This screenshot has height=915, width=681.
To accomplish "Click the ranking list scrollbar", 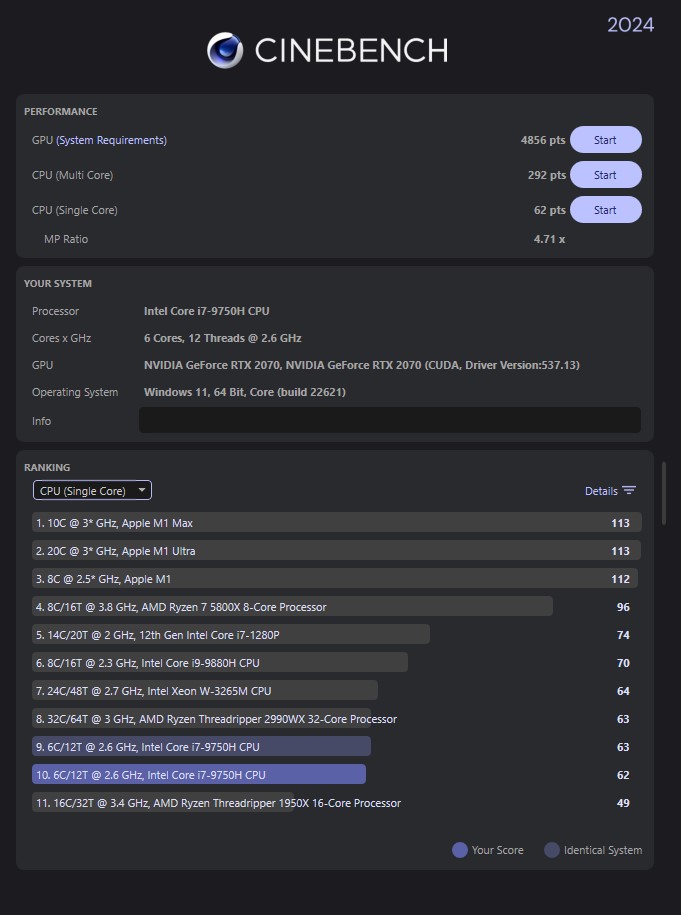I will click(663, 493).
